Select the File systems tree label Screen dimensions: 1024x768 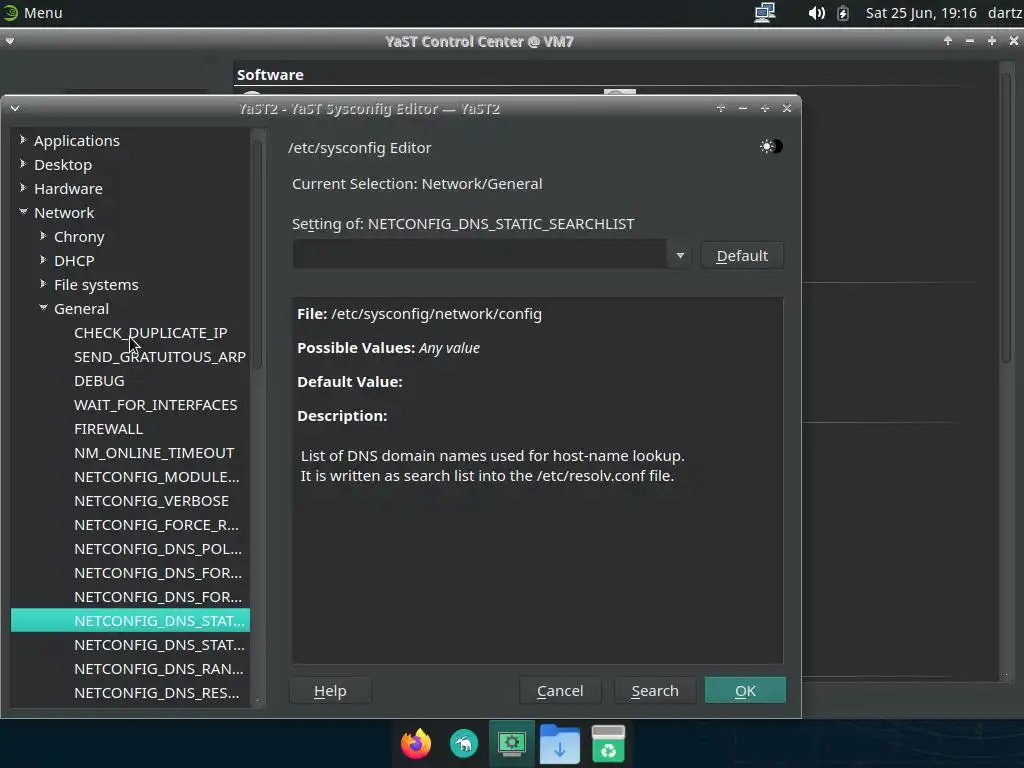coord(96,285)
